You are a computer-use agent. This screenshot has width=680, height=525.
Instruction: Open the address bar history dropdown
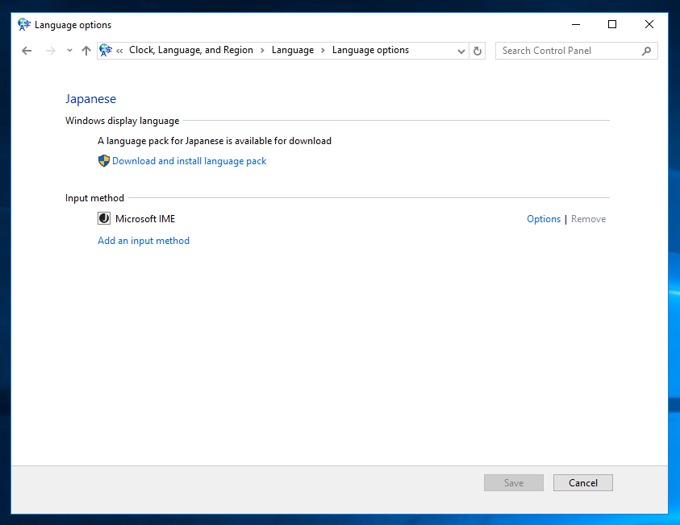(461, 51)
